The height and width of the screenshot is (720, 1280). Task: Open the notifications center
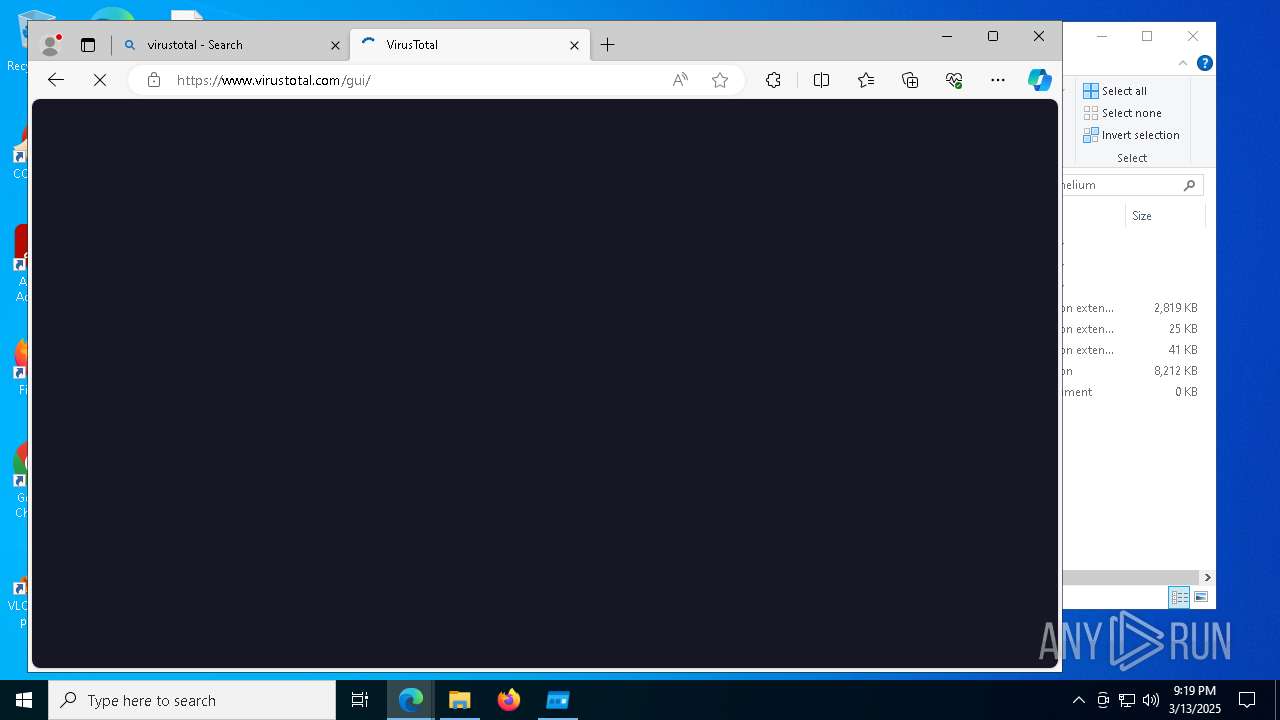[1247, 700]
